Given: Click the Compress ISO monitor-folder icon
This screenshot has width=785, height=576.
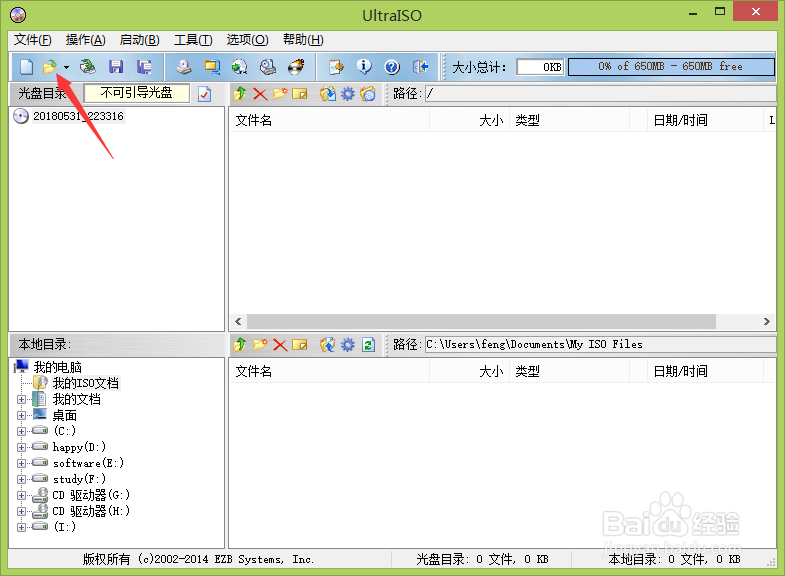Looking at the screenshot, I should 212,67.
